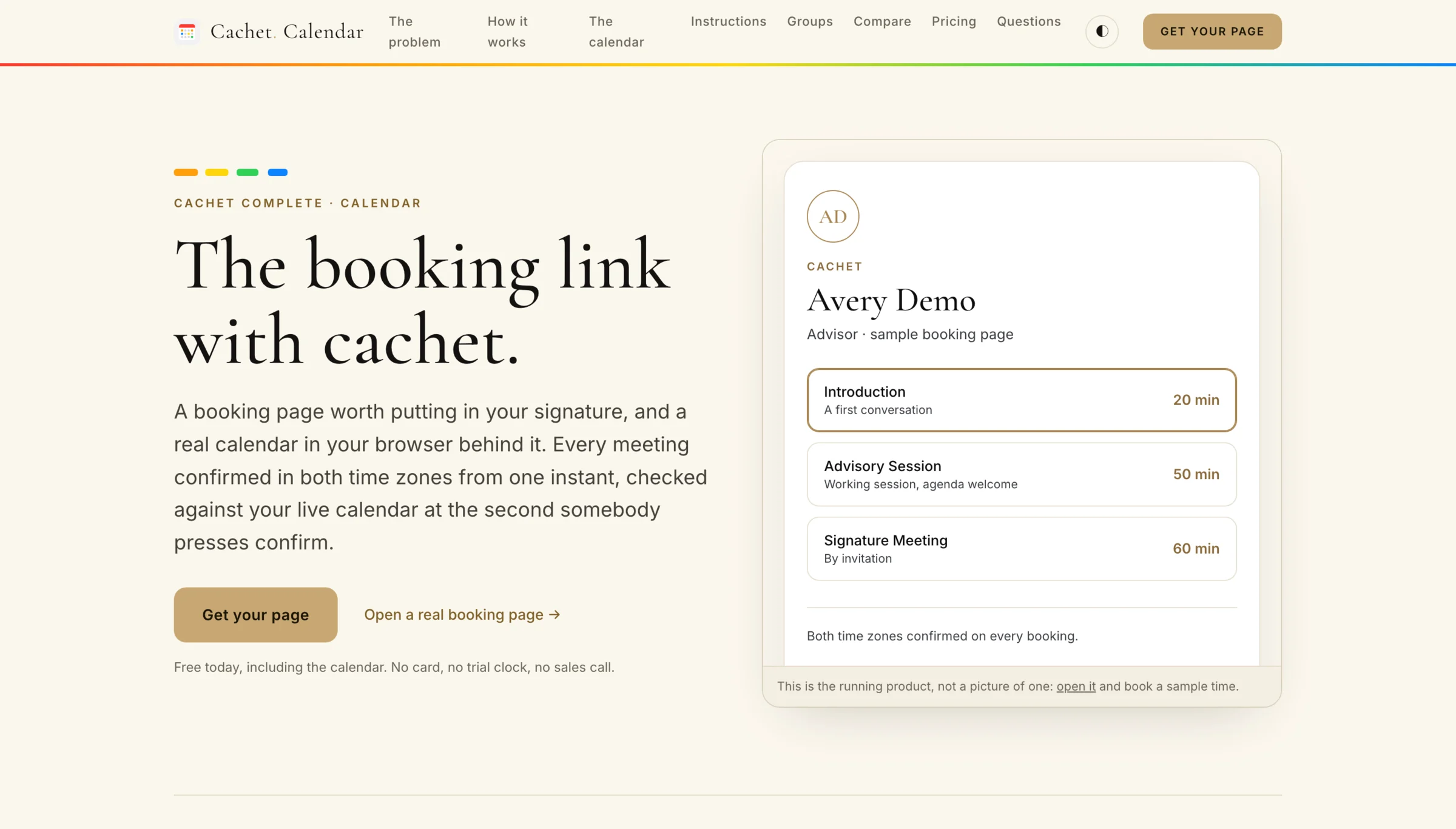Click the Avery Demo name heading
Screen dimensions: 1456x829
[891, 301]
